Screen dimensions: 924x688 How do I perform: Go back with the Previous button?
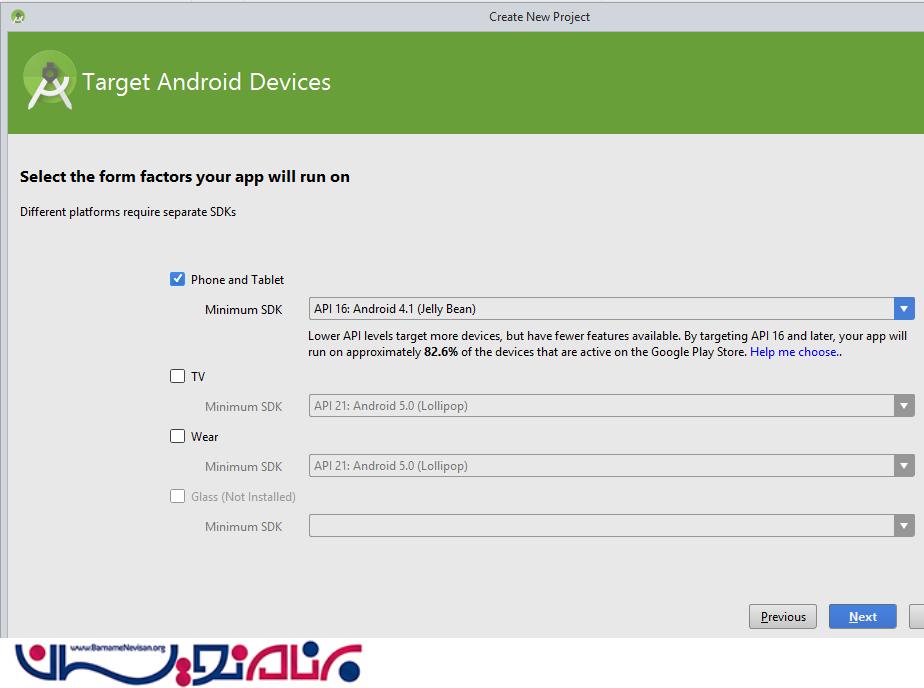coord(782,617)
